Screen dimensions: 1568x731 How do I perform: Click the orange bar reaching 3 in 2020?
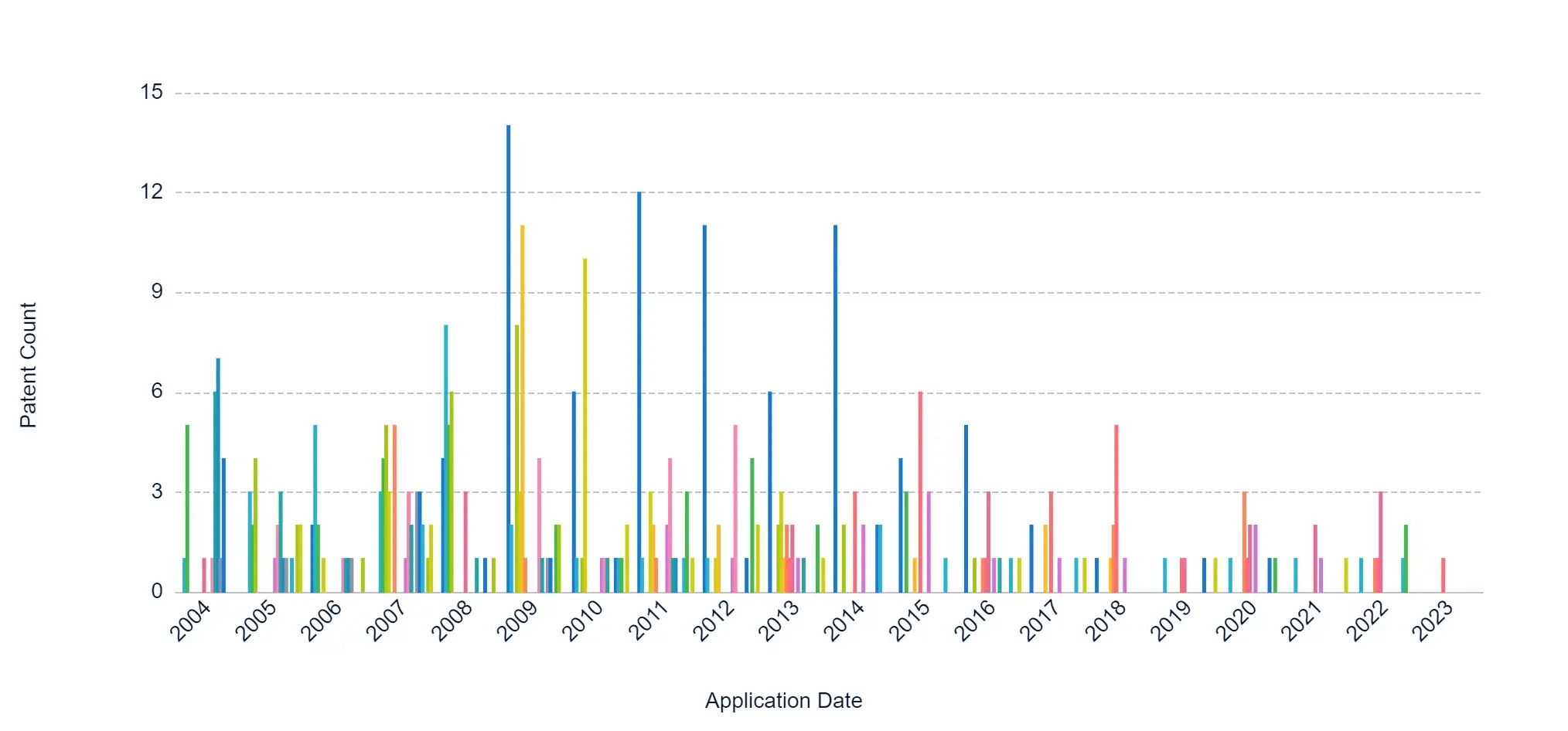1245,542
